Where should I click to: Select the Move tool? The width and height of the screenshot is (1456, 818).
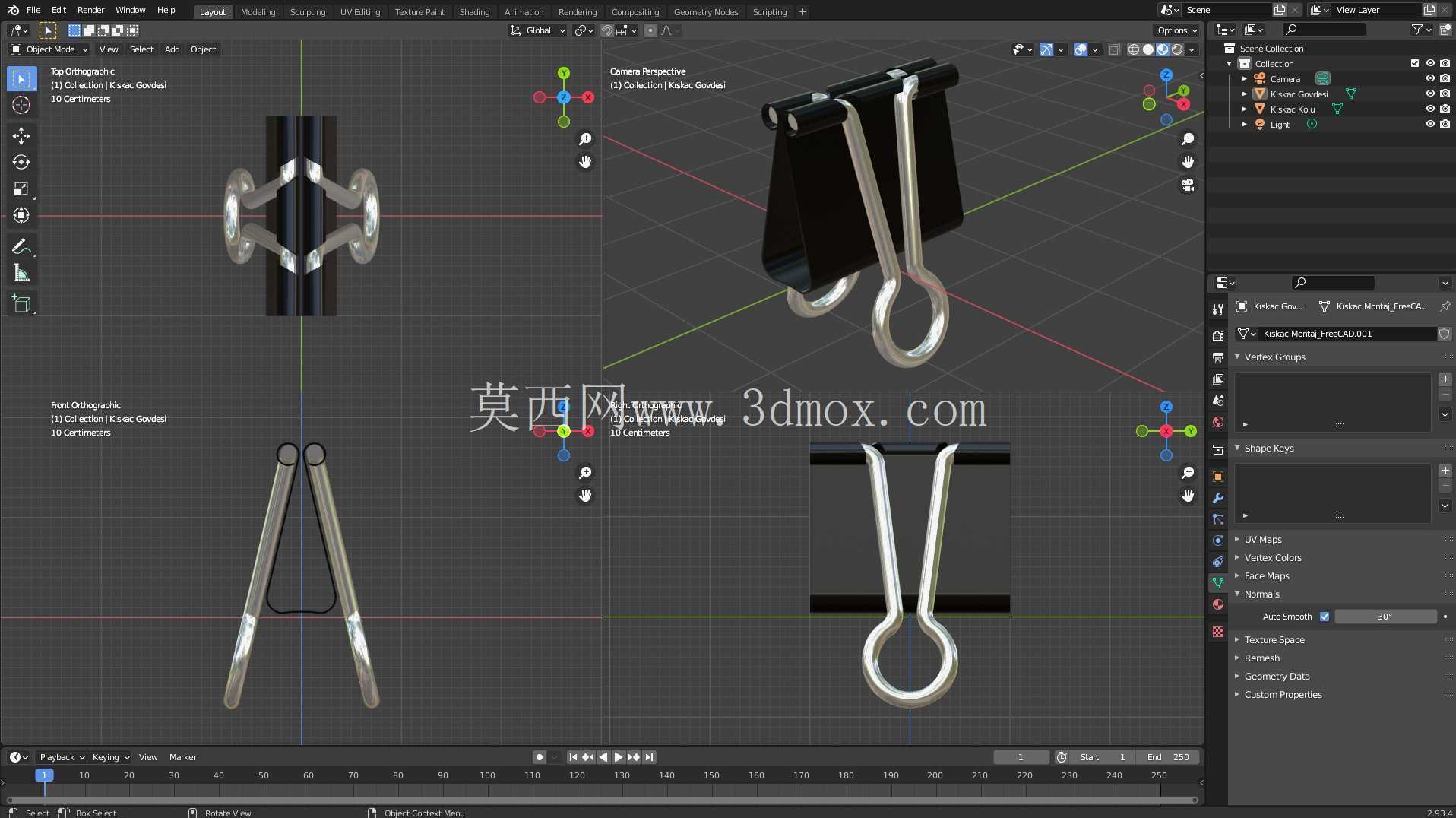click(21, 136)
